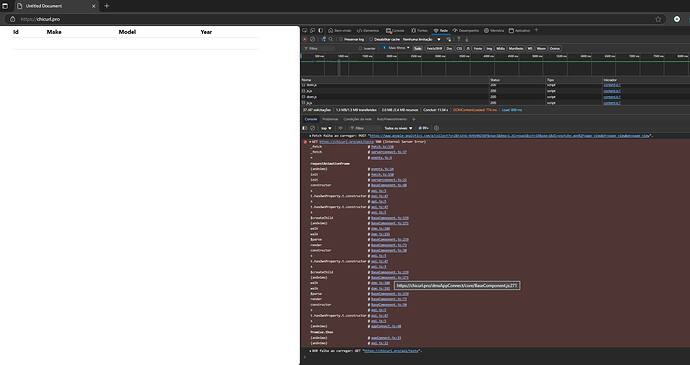Click the export HAR download icon
The width and height of the screenshot is (690, 365).
466,39
